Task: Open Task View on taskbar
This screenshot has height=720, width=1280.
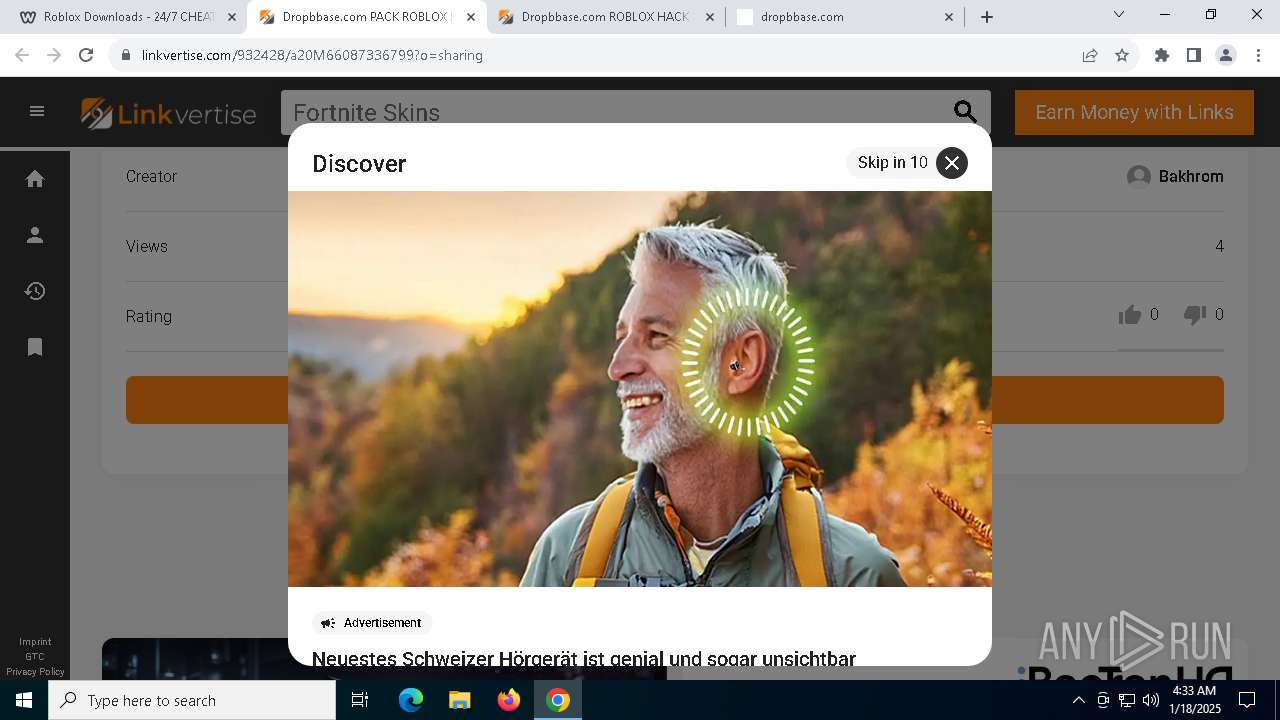Action: click(x=360, y=700)
